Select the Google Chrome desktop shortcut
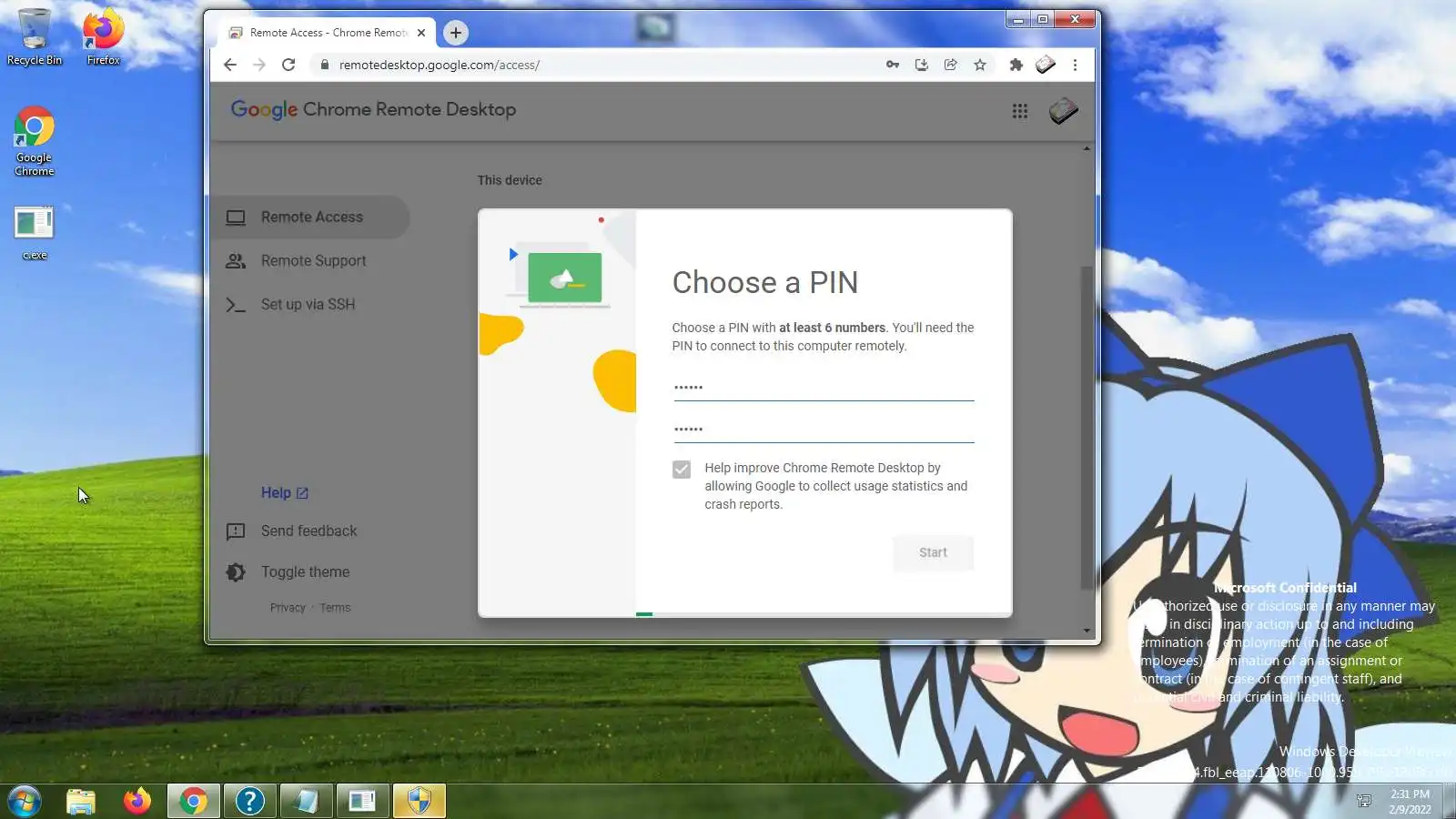1456x819 pixels. coord(35,142)
